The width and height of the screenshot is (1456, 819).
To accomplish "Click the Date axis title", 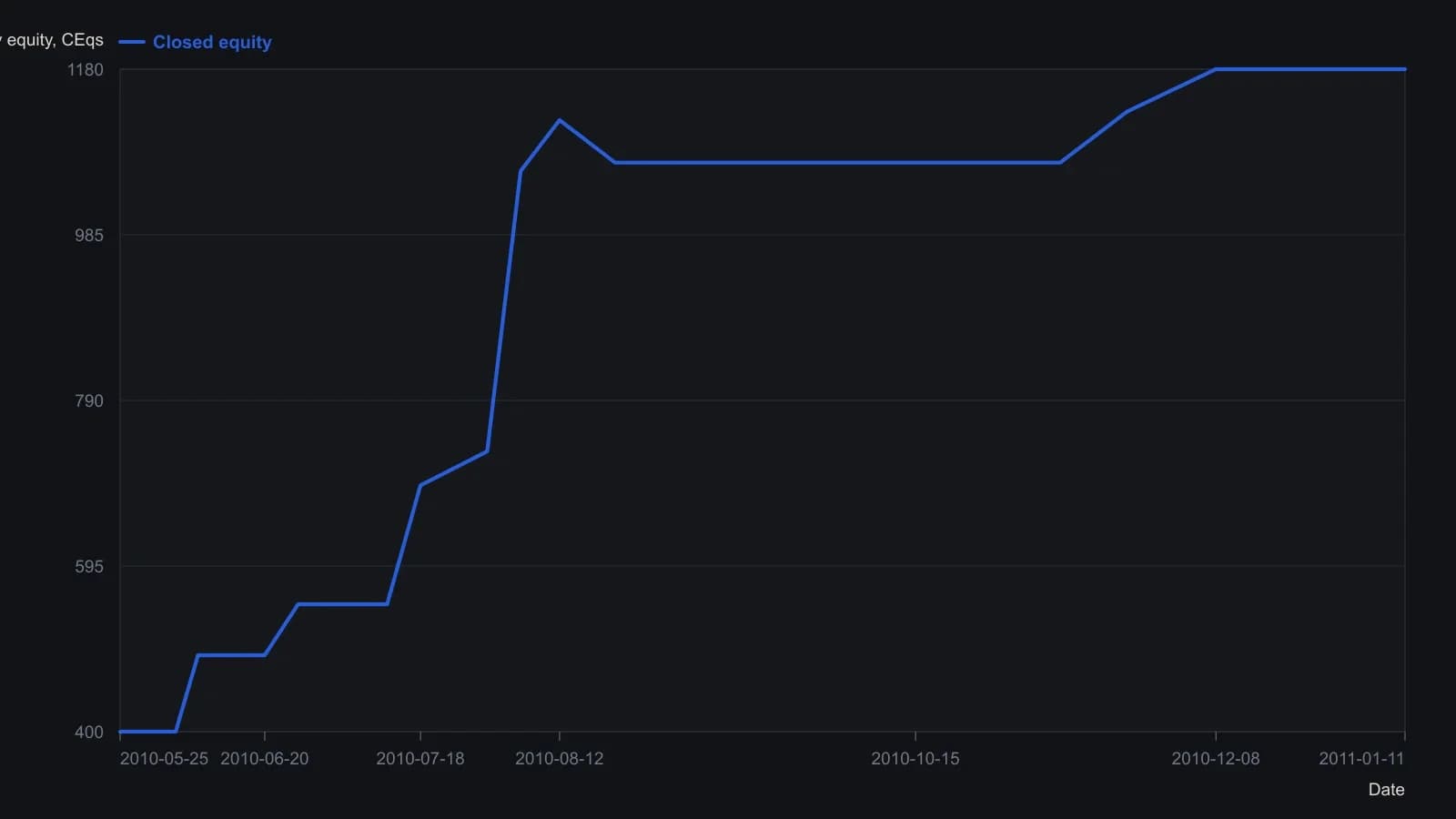I will pos(1386,790).
